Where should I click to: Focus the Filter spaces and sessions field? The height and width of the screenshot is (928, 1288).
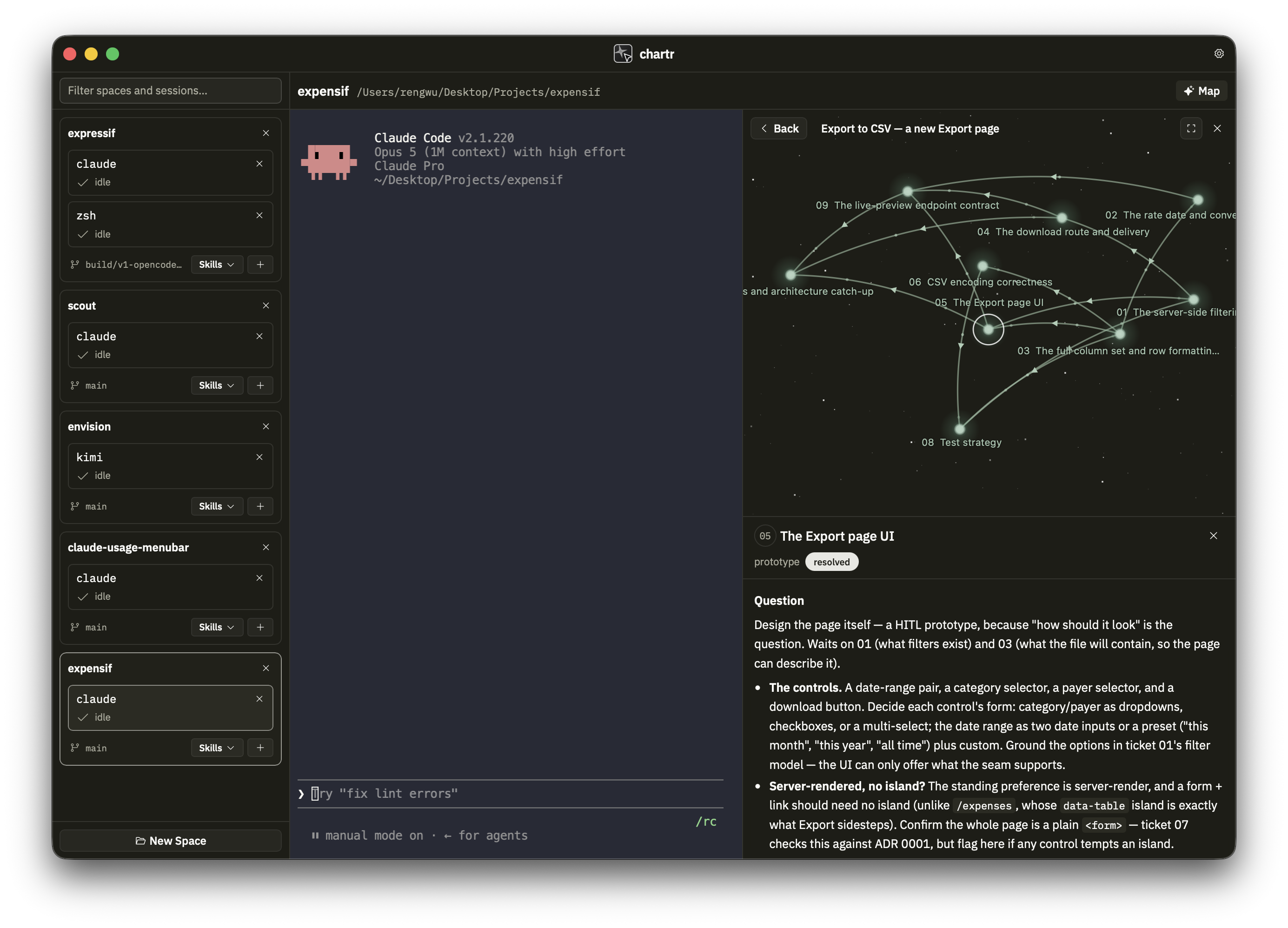(170, 90)
